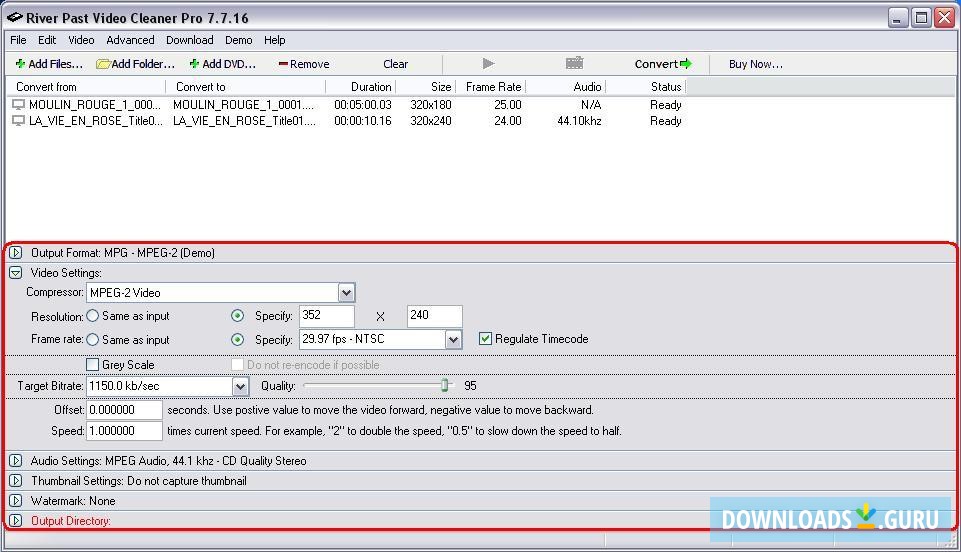The width and height of the screenshot is (961, 552).
Task: Click the 320x240 size cell
Action: [x=431, y=121]
